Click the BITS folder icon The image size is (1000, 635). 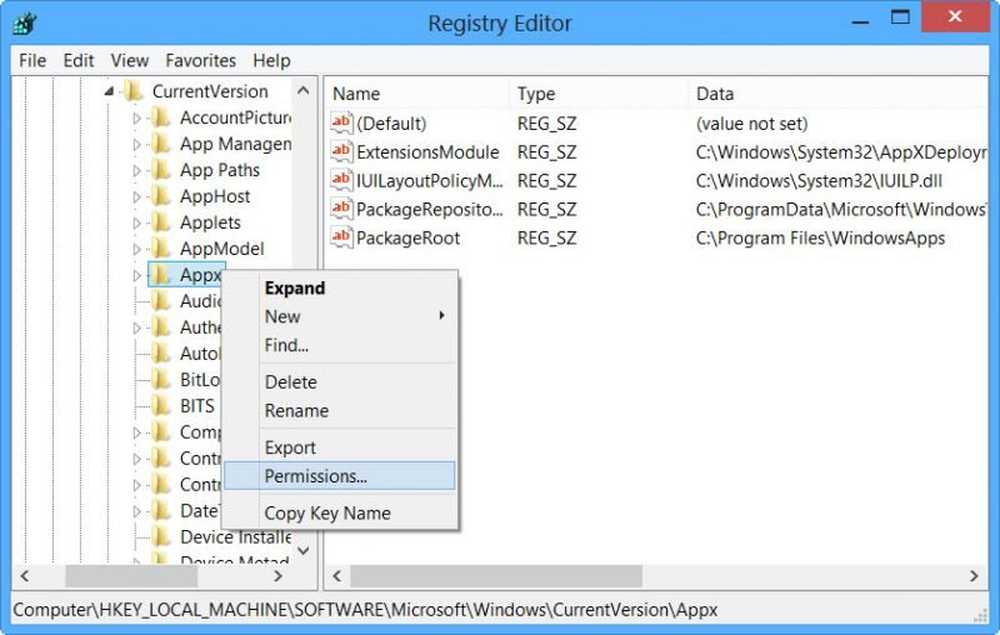161,405
